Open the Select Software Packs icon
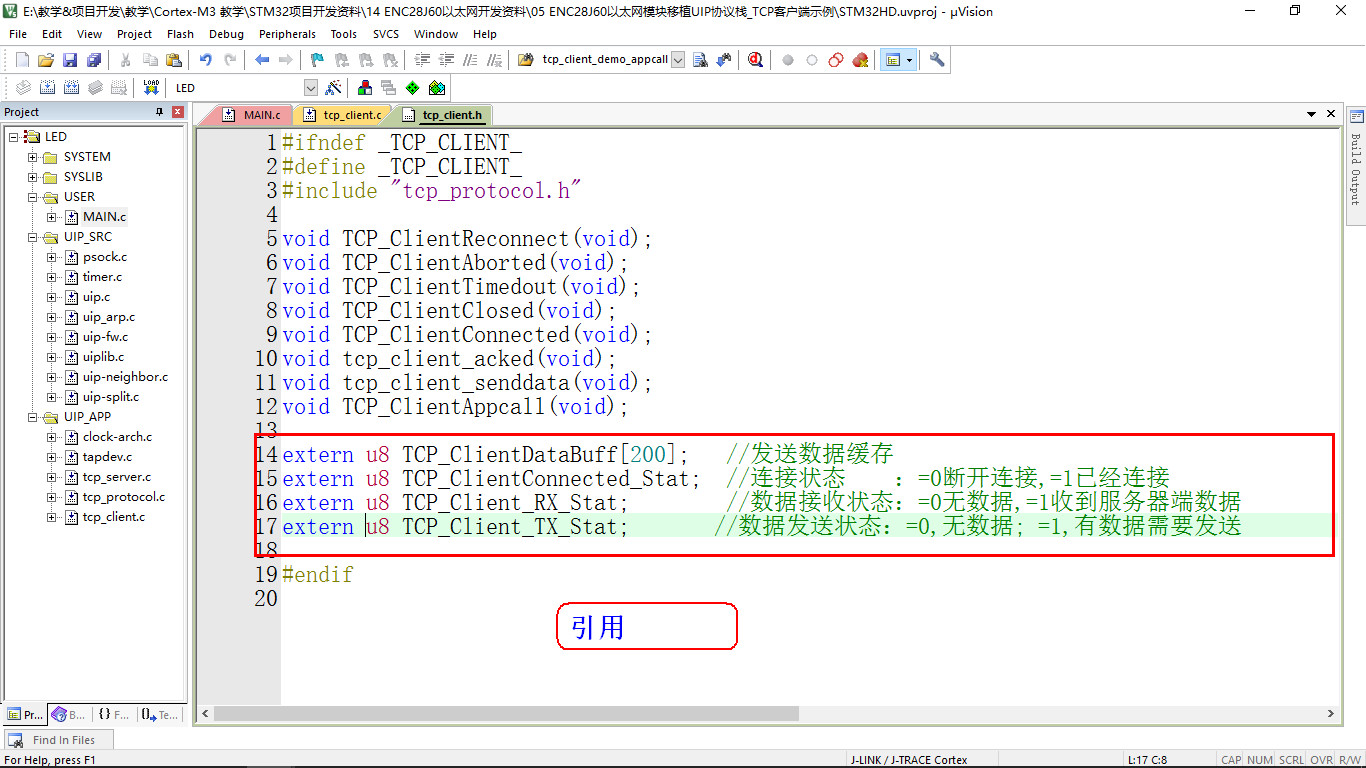Screen dimensions: 1366x768 pyautogui.click(x=436, y=88)
